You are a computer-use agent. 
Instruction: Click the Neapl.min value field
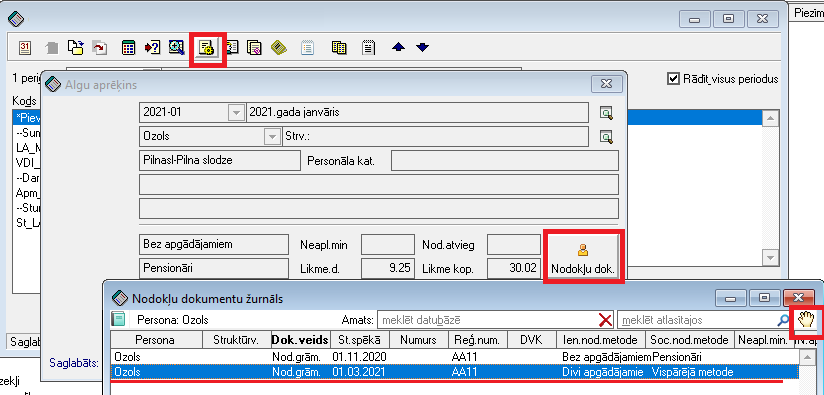pos(388,244)
